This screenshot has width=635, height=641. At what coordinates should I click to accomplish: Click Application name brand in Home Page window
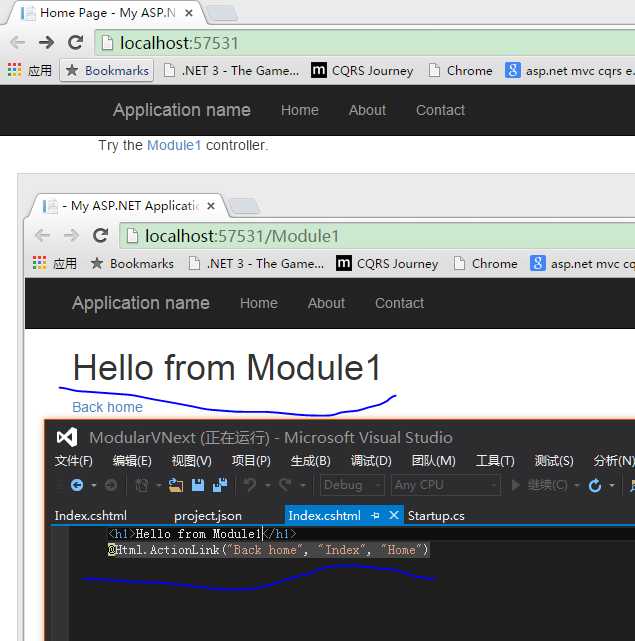[182, 110]
